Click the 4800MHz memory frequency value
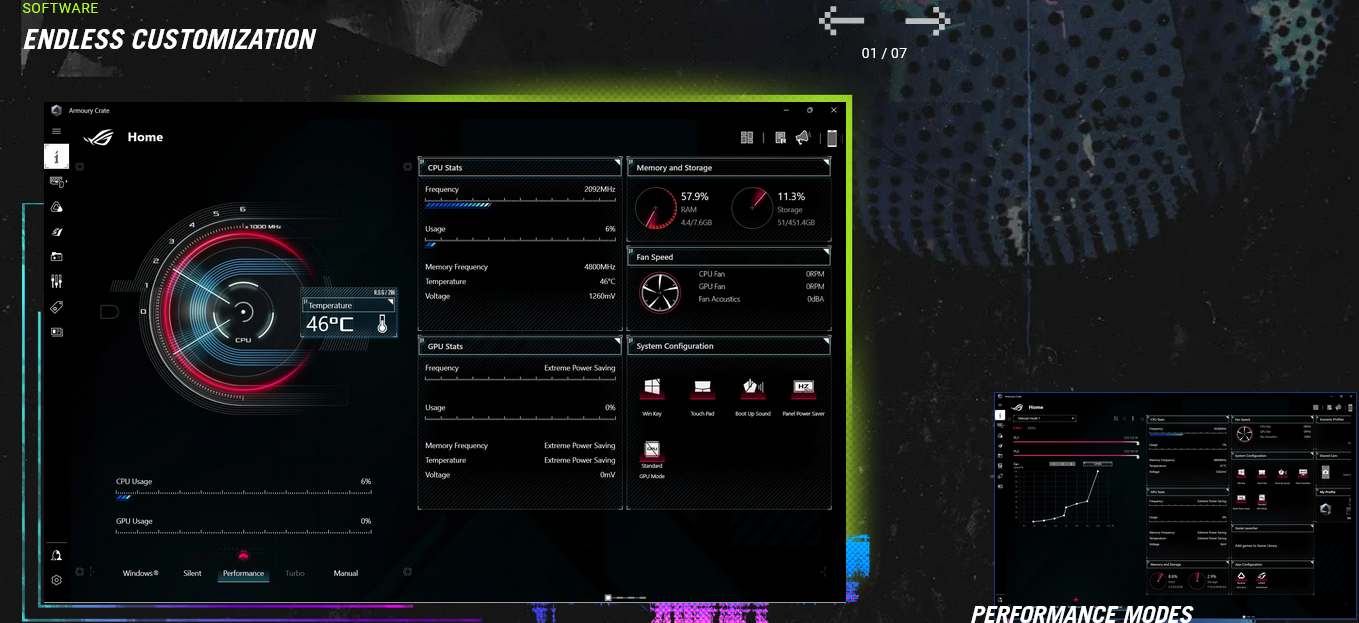The height and width of the screenshot is (623, 1359). pos(600,267)
